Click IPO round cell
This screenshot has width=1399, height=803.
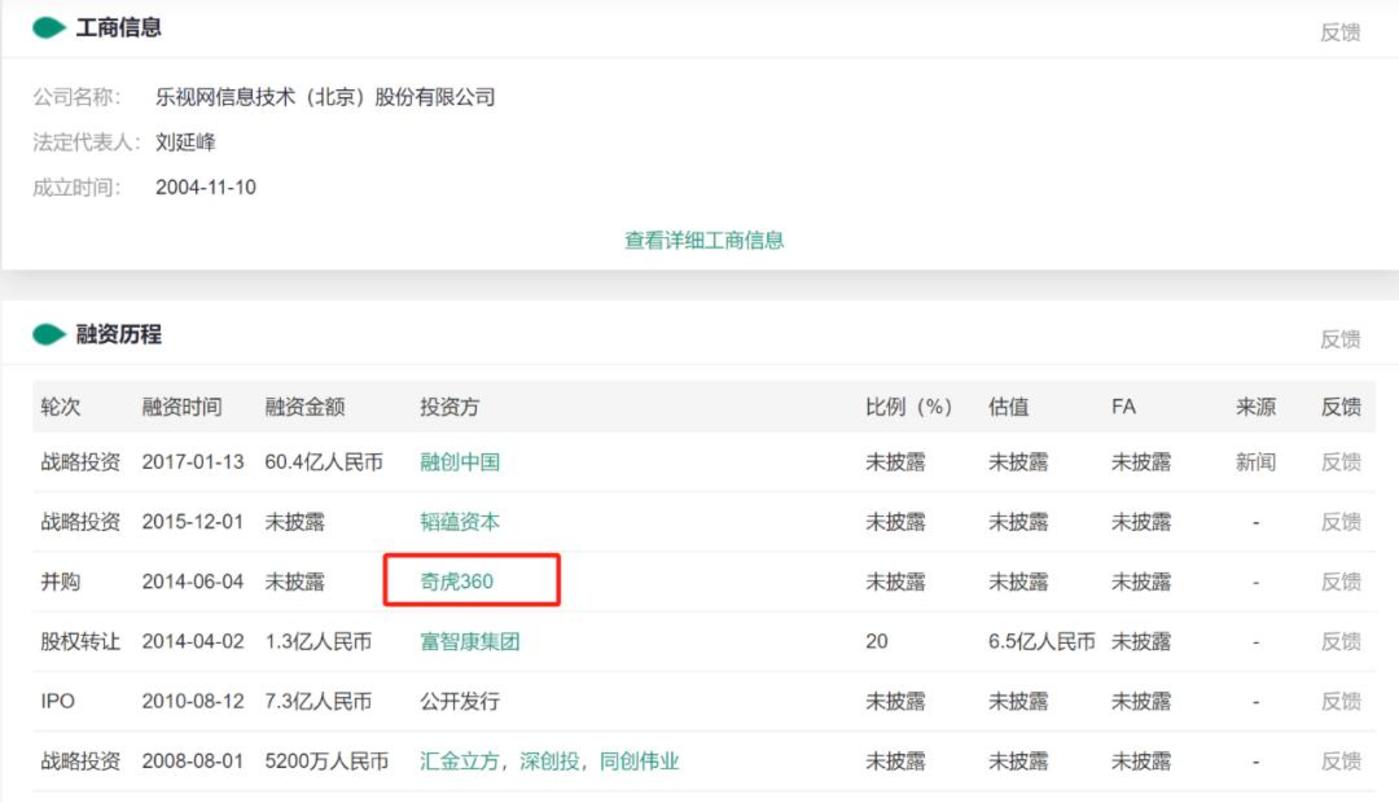click(57, 702)
